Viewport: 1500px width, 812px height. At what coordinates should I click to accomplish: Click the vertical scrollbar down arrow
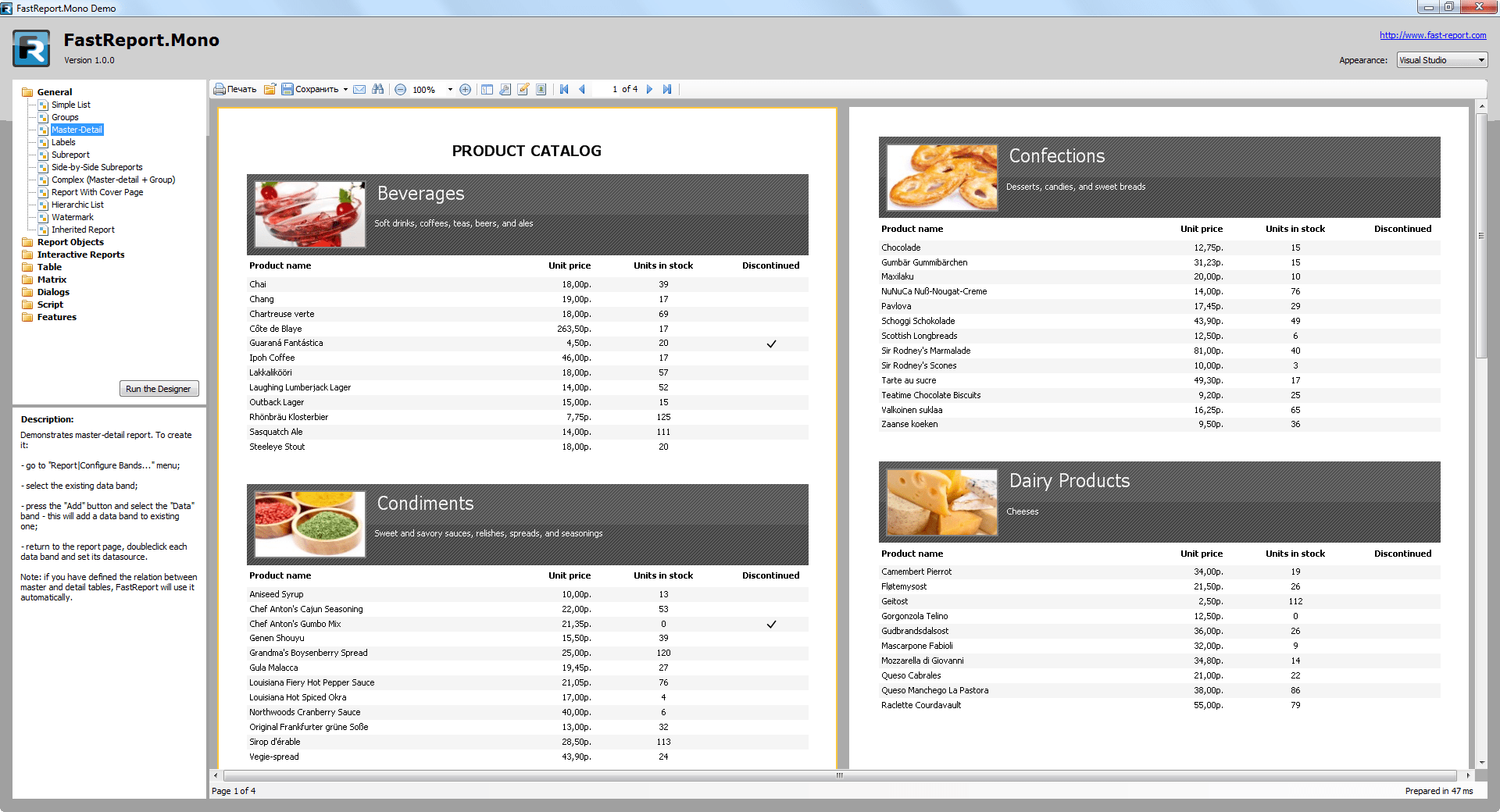(1481, 763)
